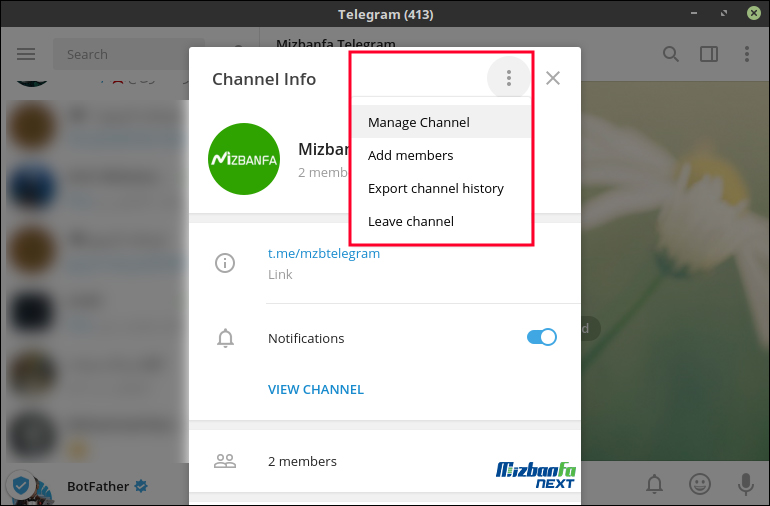Click the shield icon near BotFather avatar

coord(21,486)
